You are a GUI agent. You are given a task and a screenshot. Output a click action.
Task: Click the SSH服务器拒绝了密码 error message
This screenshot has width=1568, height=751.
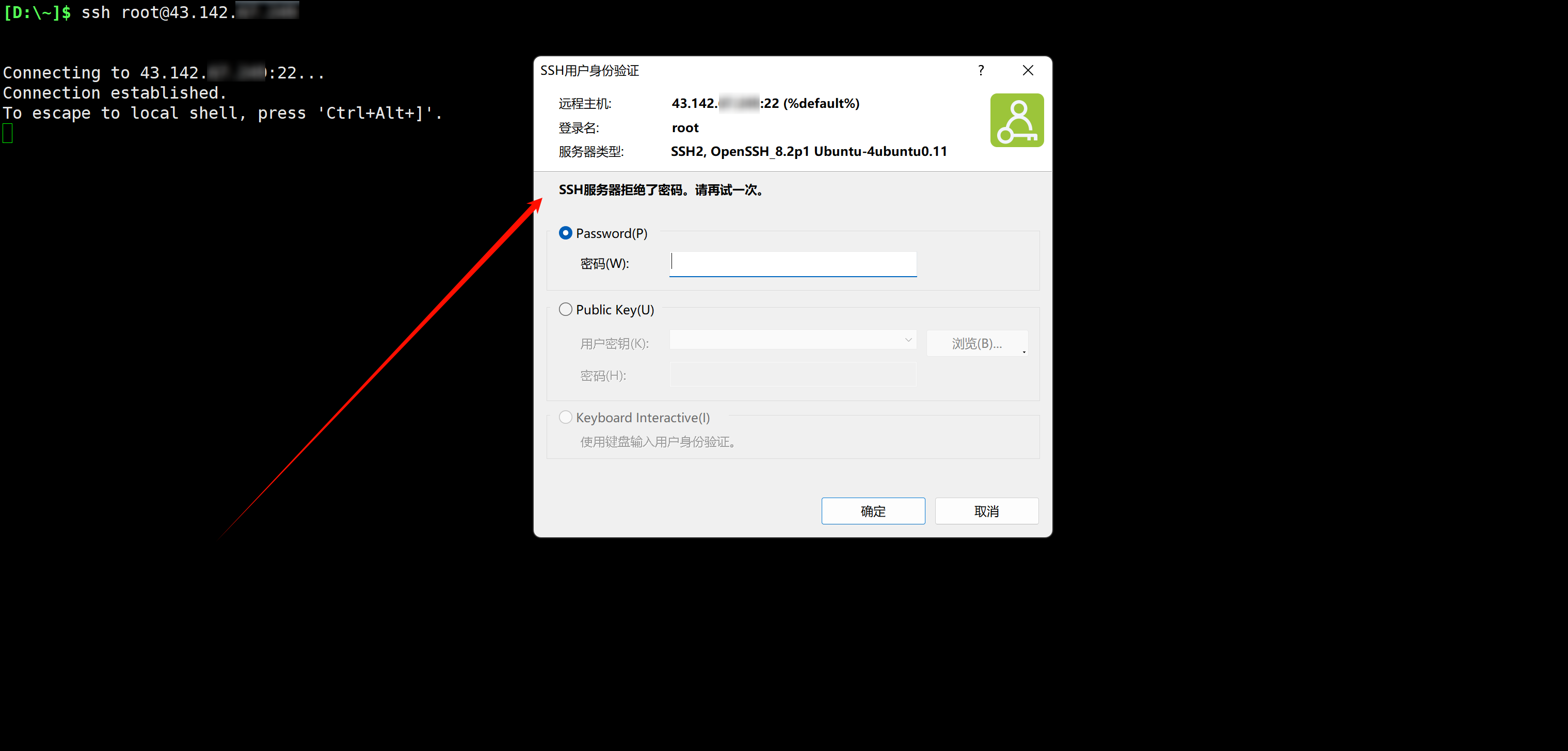pyautogui.click(x=661, y=190)
